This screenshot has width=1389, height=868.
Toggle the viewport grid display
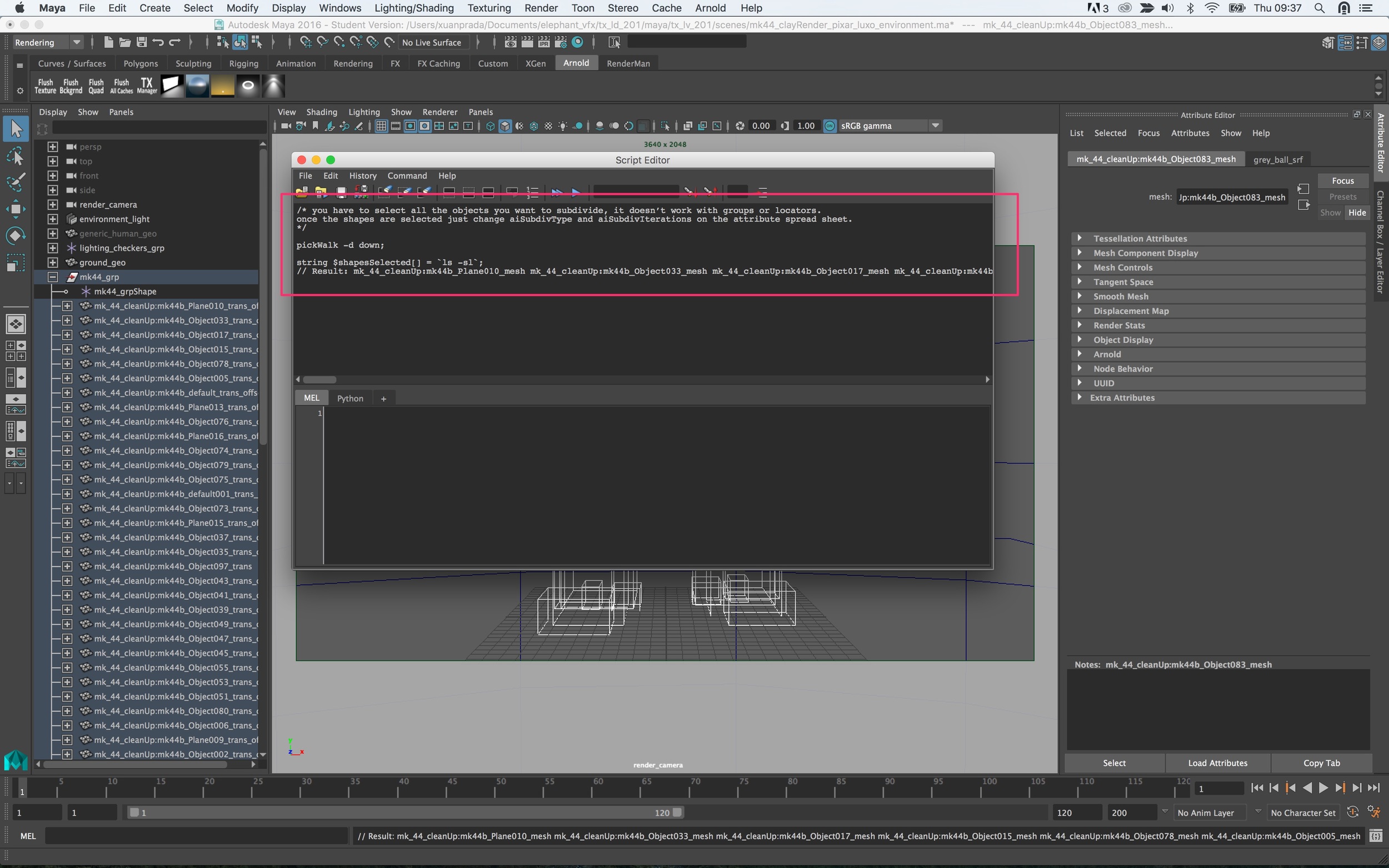coord(381,126)
